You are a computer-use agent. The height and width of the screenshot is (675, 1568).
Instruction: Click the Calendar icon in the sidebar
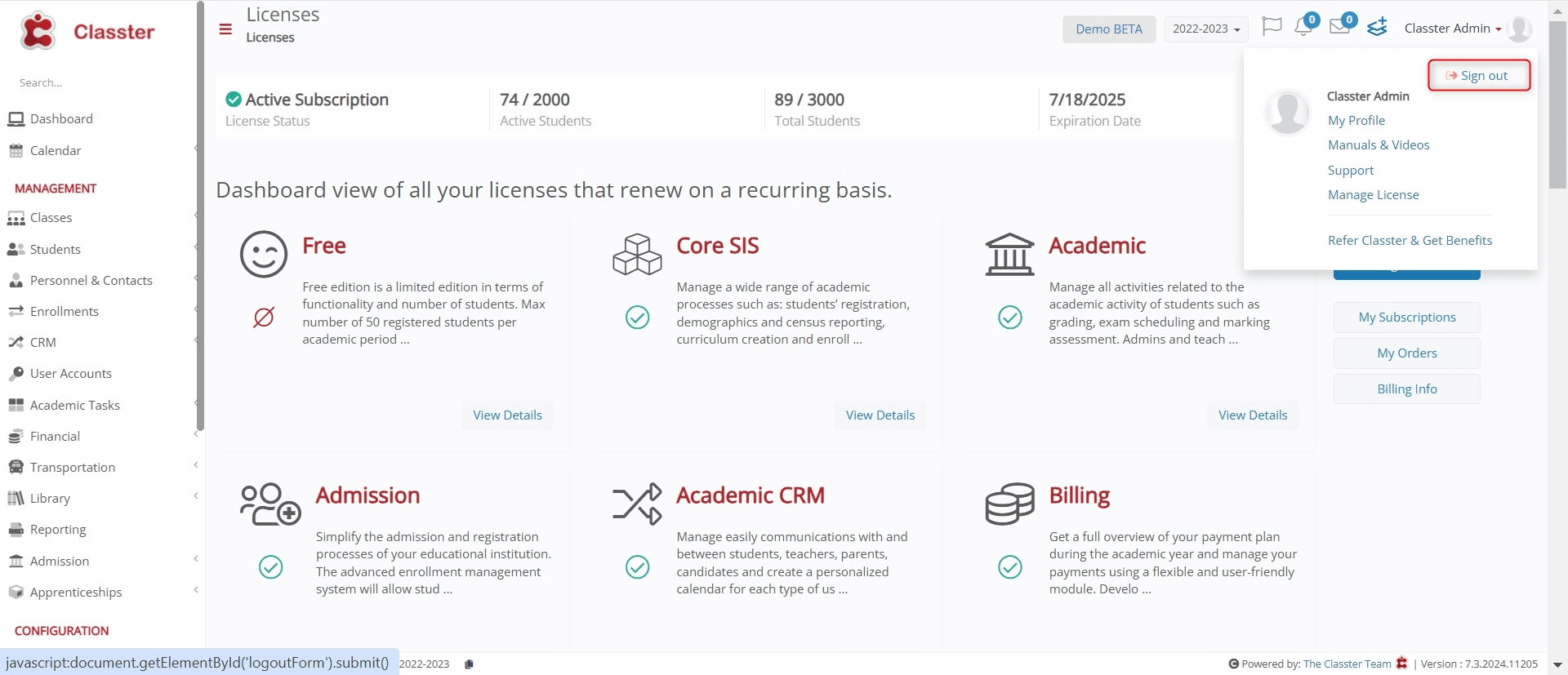(x=16, y=150)
